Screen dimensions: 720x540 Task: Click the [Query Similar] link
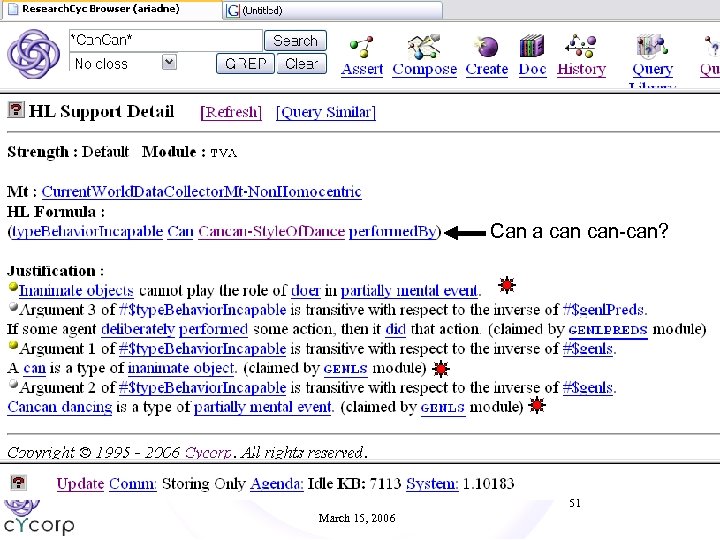326,112
